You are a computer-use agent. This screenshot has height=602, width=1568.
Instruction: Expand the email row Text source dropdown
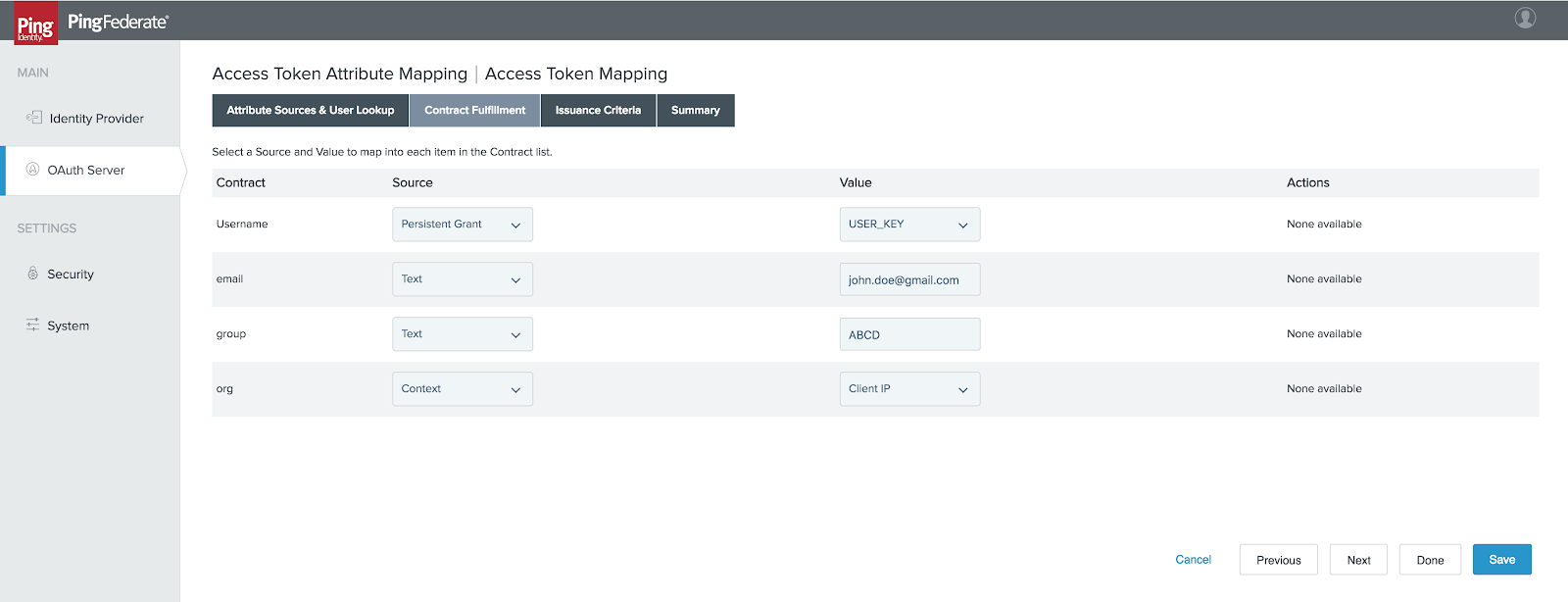tap(462, 279)
